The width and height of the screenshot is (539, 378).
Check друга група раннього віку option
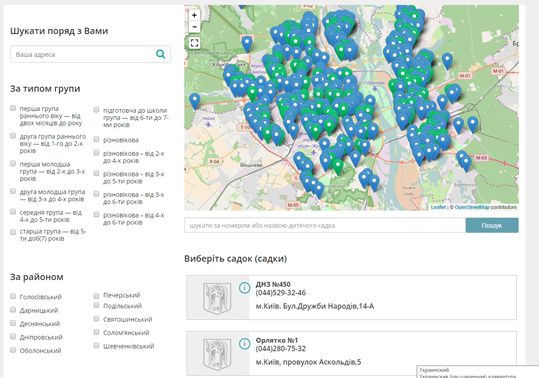[13, 136]
